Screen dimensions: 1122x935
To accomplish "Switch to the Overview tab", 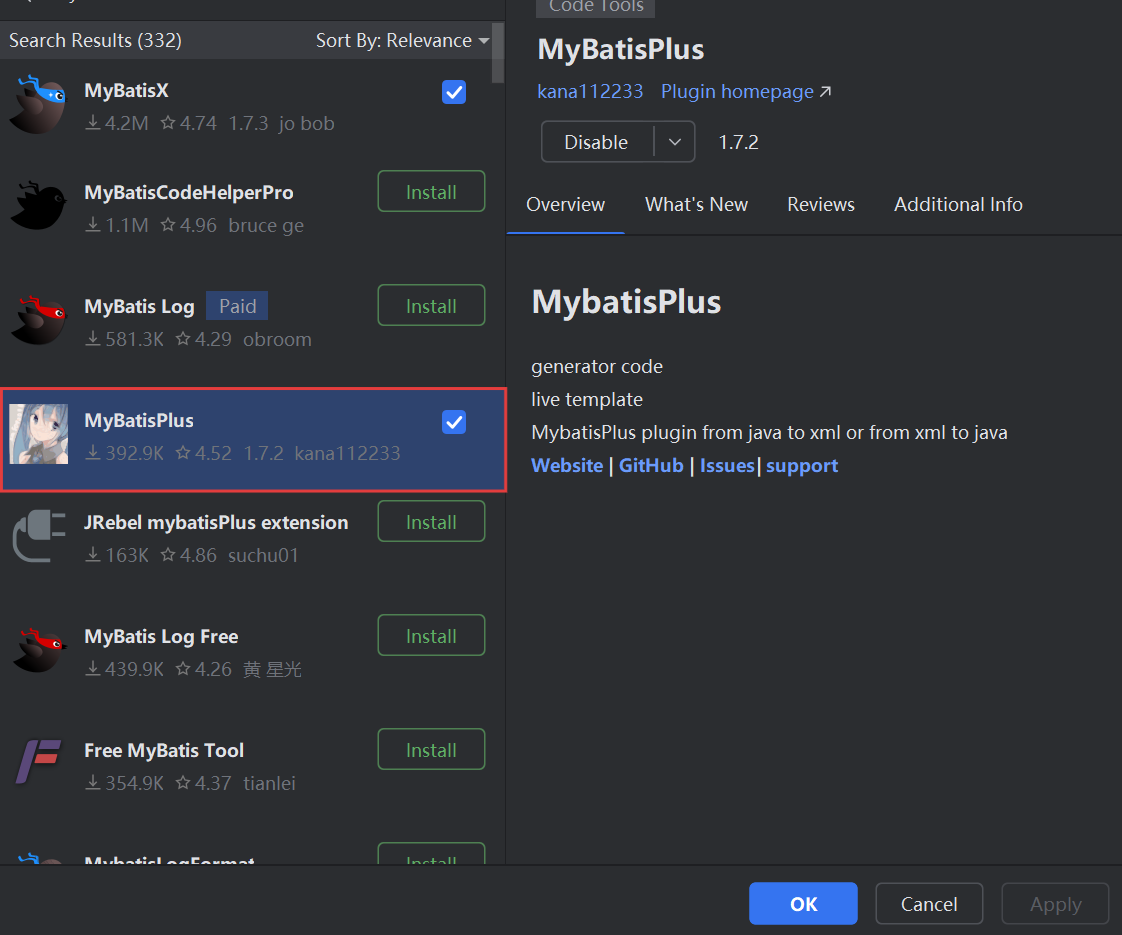I will click(x=565, y=205).
